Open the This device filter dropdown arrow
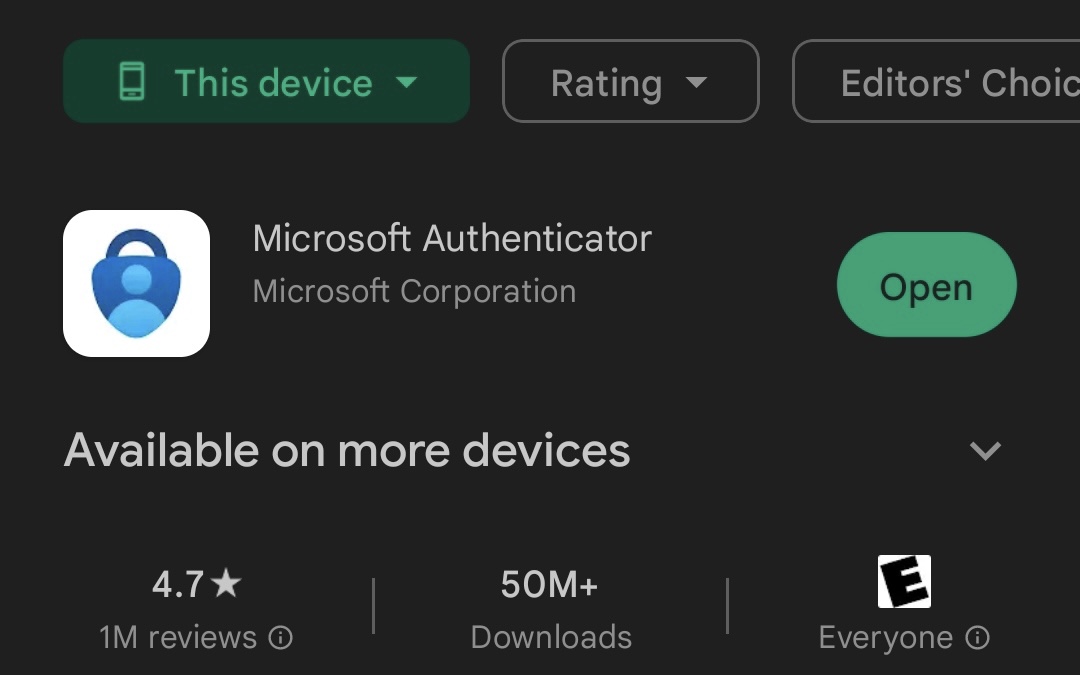Viewport: 1080px width, 675px height. (406, 82)
